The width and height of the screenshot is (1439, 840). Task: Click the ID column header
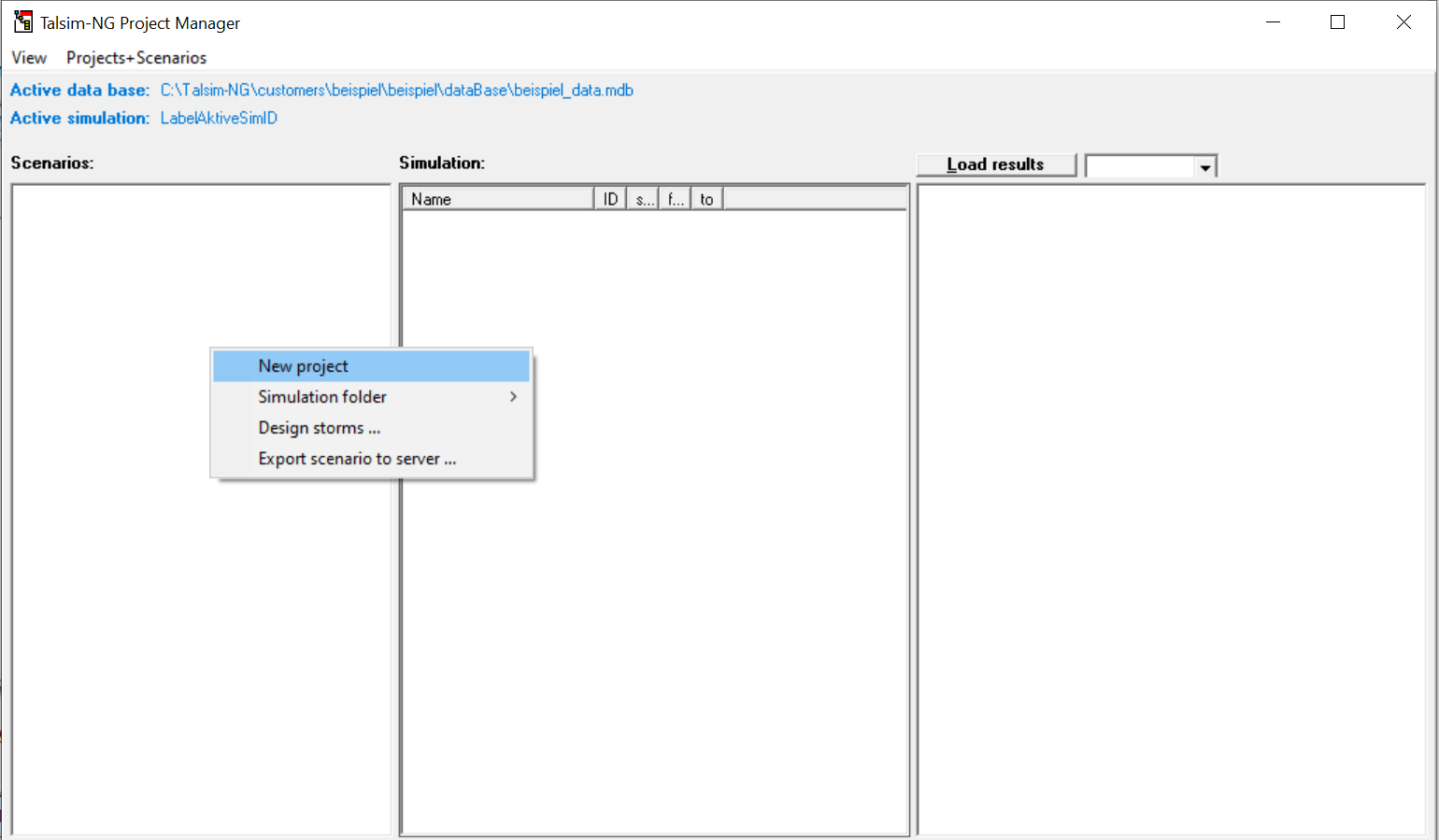(610, 199)
